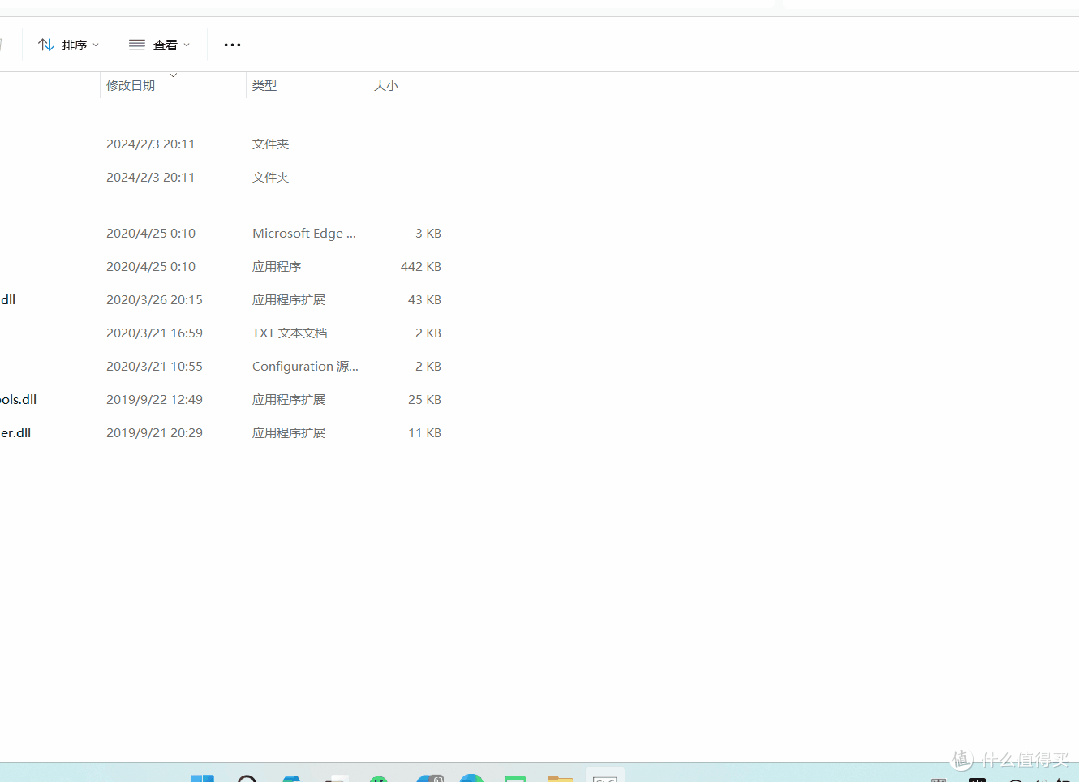Select the 2019/9/22 12:49 date cell

pyautogui.click(x=154, y=399)
